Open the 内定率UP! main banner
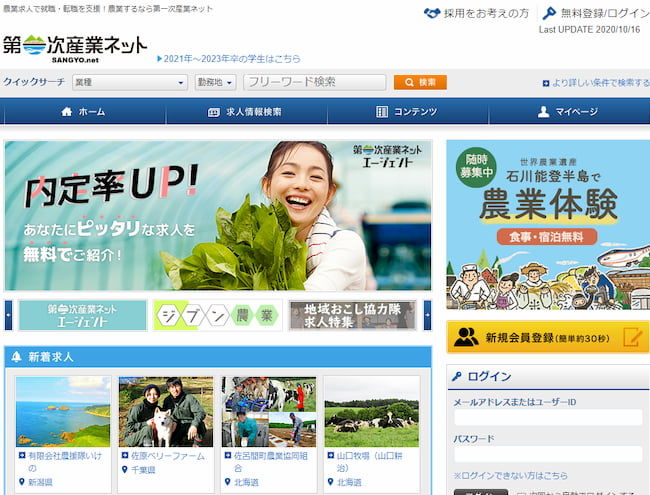Viewport: 650px width, 495px height. click(218, 215)
